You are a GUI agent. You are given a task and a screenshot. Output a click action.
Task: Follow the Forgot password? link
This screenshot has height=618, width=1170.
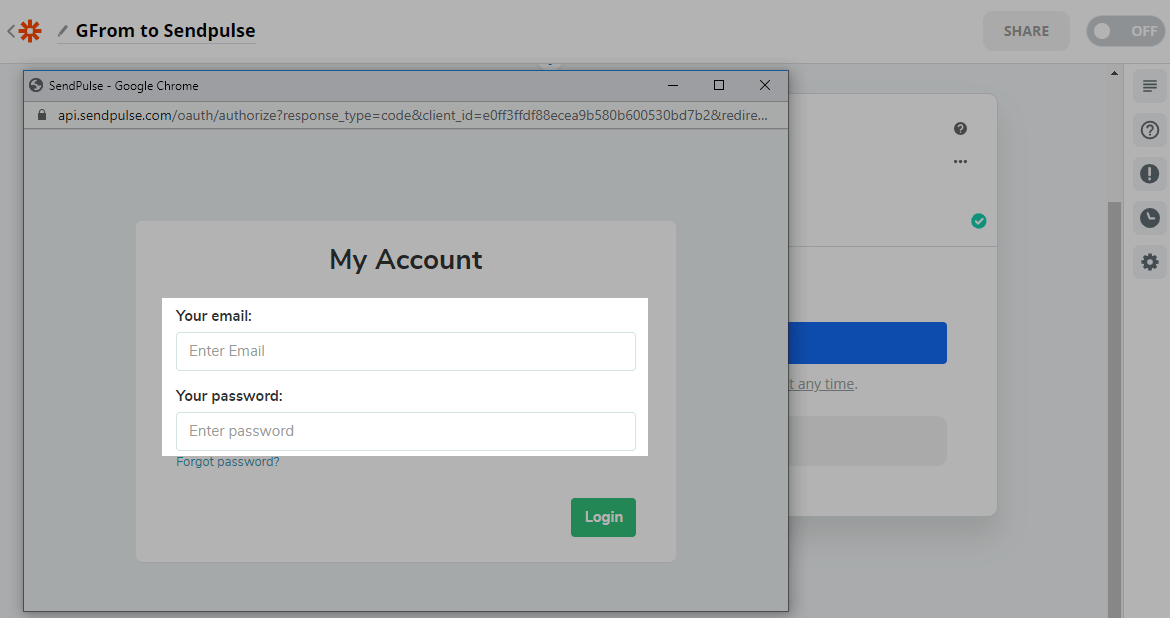coord(228,462)
